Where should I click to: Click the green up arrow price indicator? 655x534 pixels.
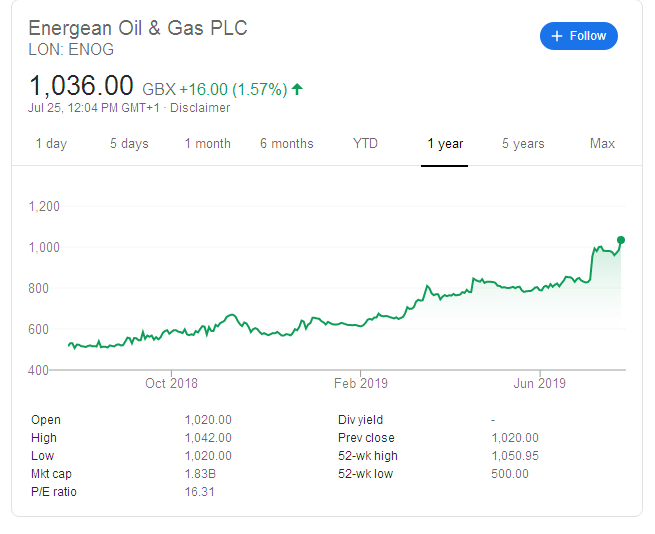[x=297, y=89]
